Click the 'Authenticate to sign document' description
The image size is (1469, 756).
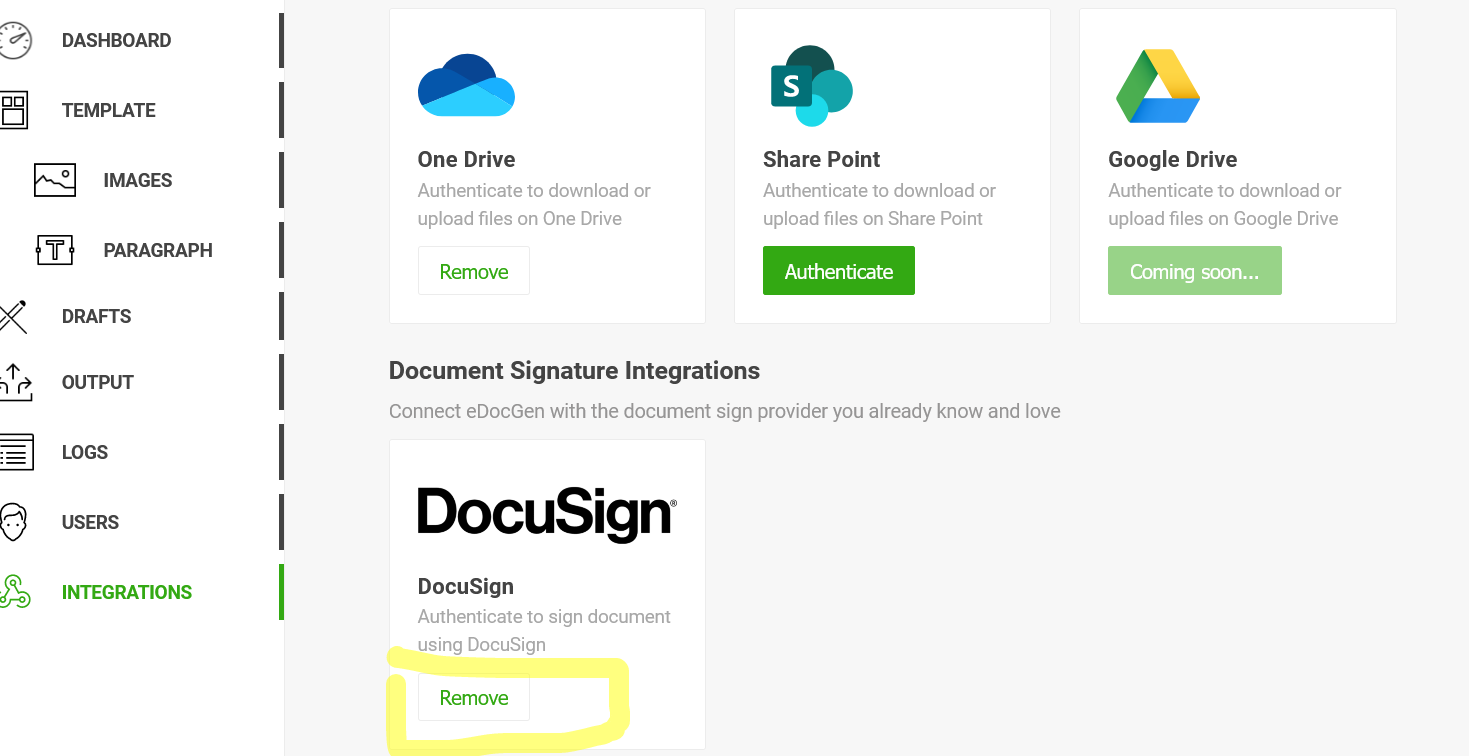544,630
